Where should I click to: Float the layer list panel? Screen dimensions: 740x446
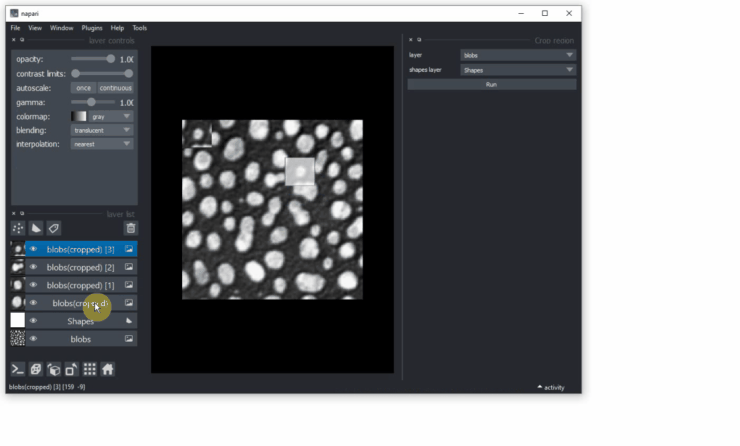tap(22, 213)
